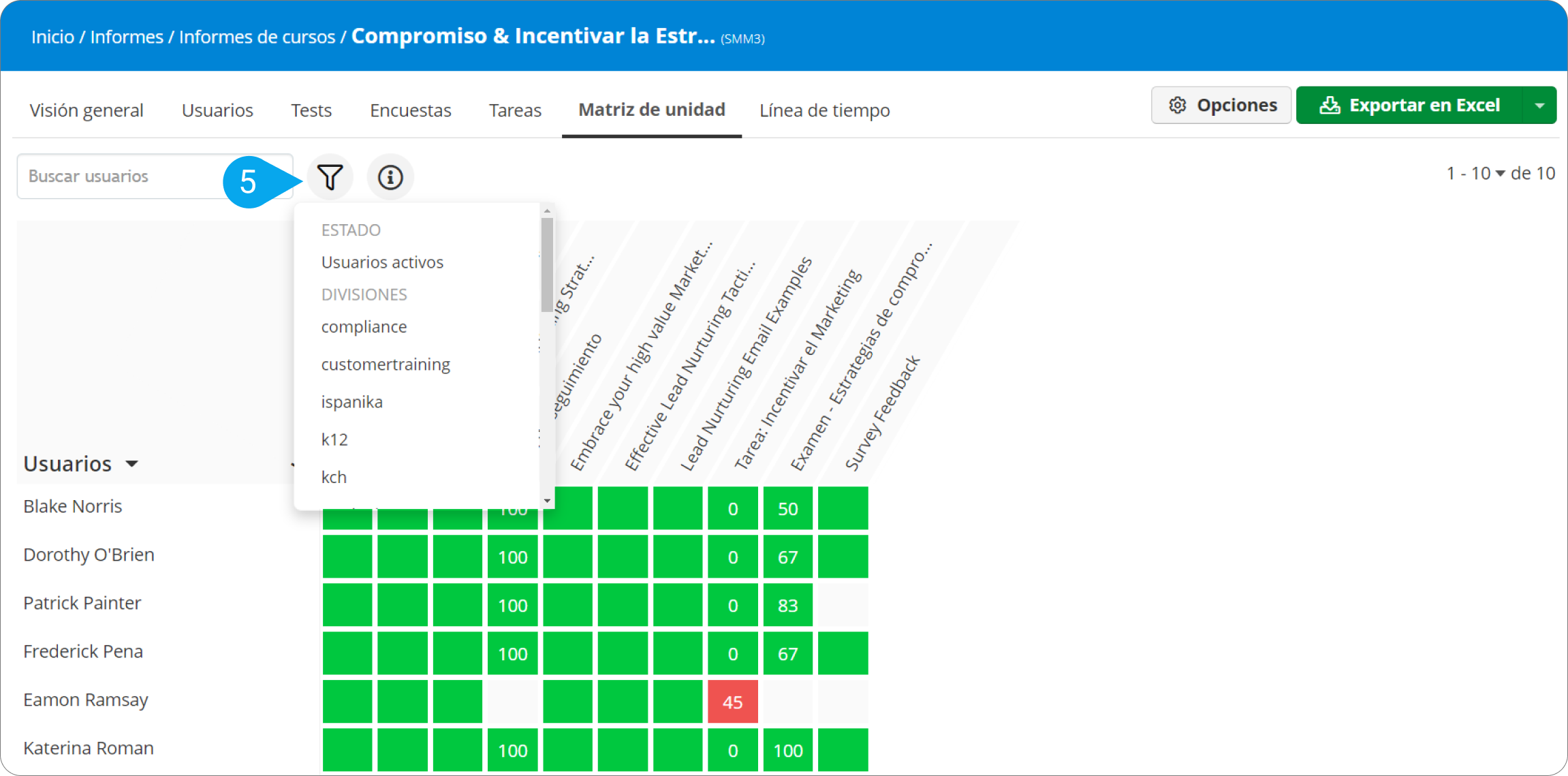
Task: Pick the k12 division option
Action: coord(334,439)
